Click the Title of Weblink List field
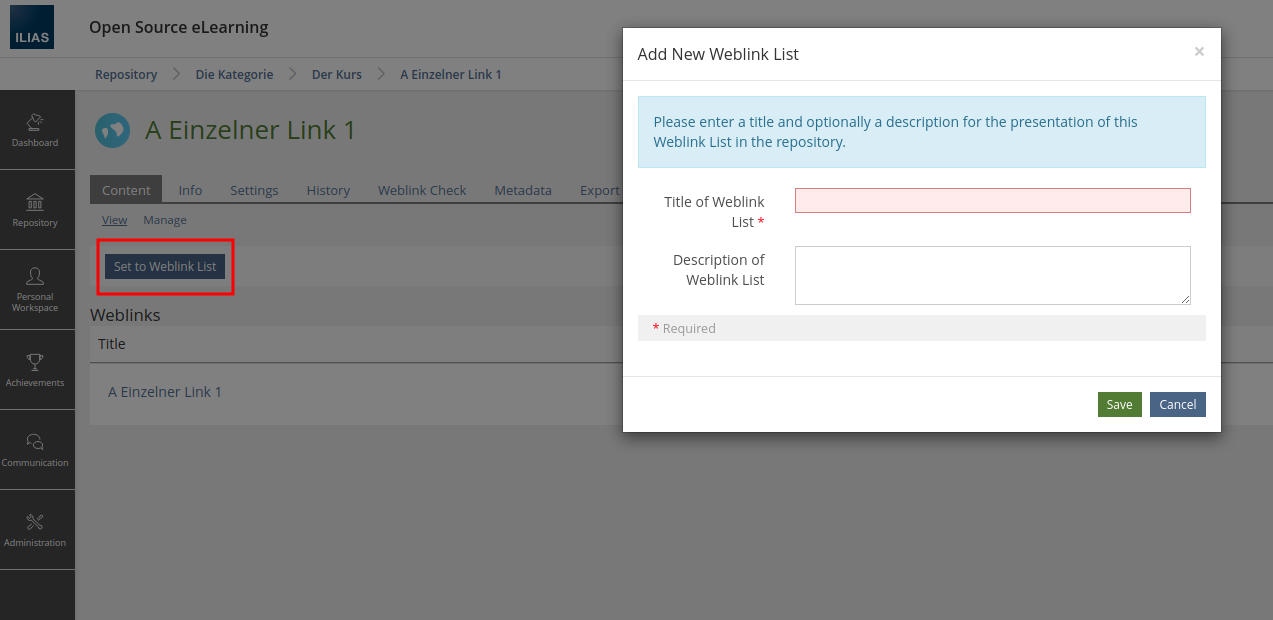This screenshot has width=1273, height=620. (x=992, y=201)
